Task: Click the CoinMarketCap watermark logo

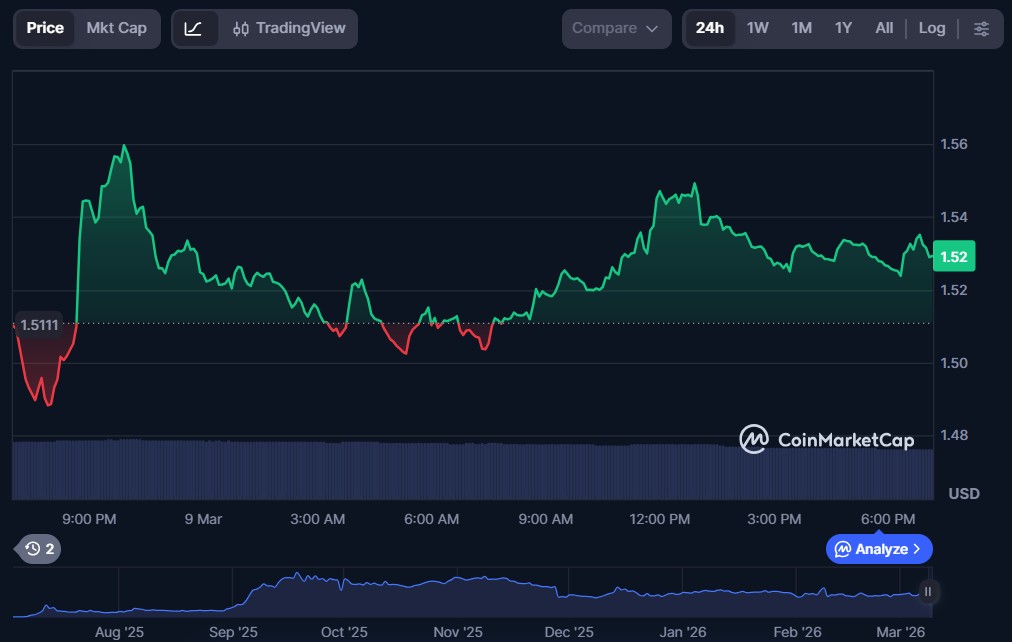Action: [826, 439]
